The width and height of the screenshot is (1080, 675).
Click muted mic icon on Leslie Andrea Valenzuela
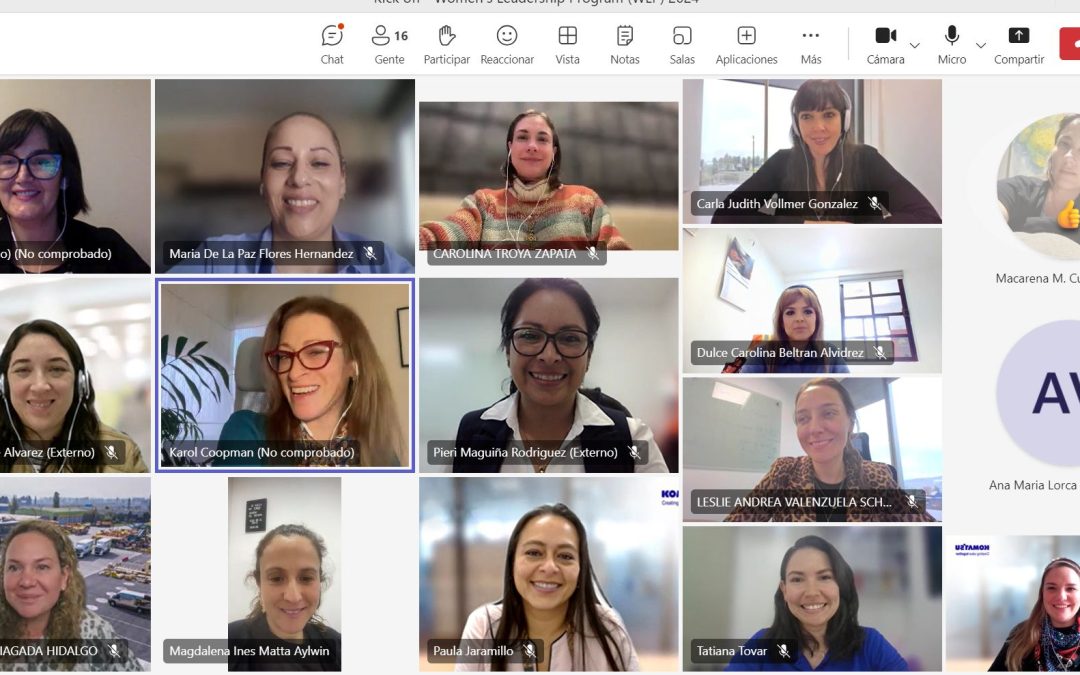[x=912, y=502]
